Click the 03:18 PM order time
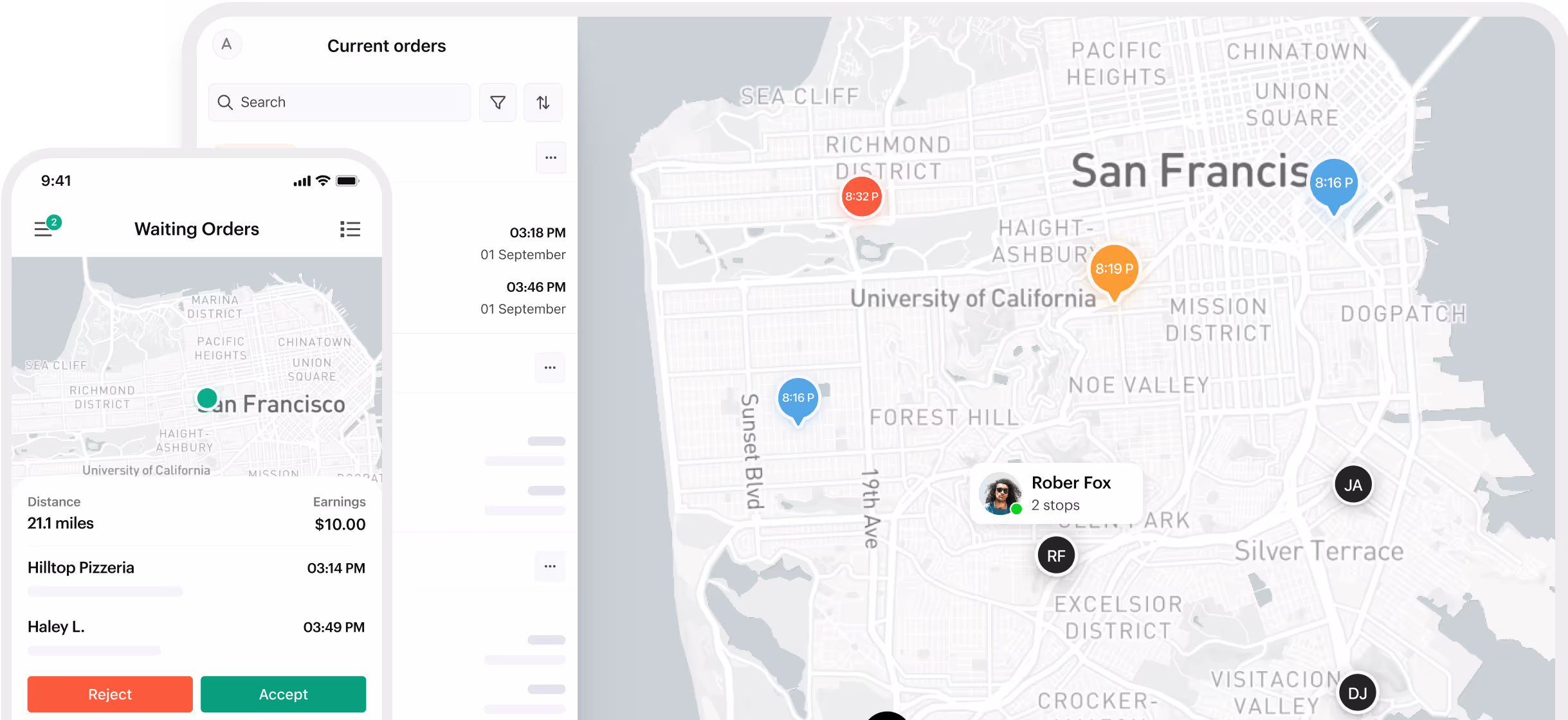 tap(538, 233)
